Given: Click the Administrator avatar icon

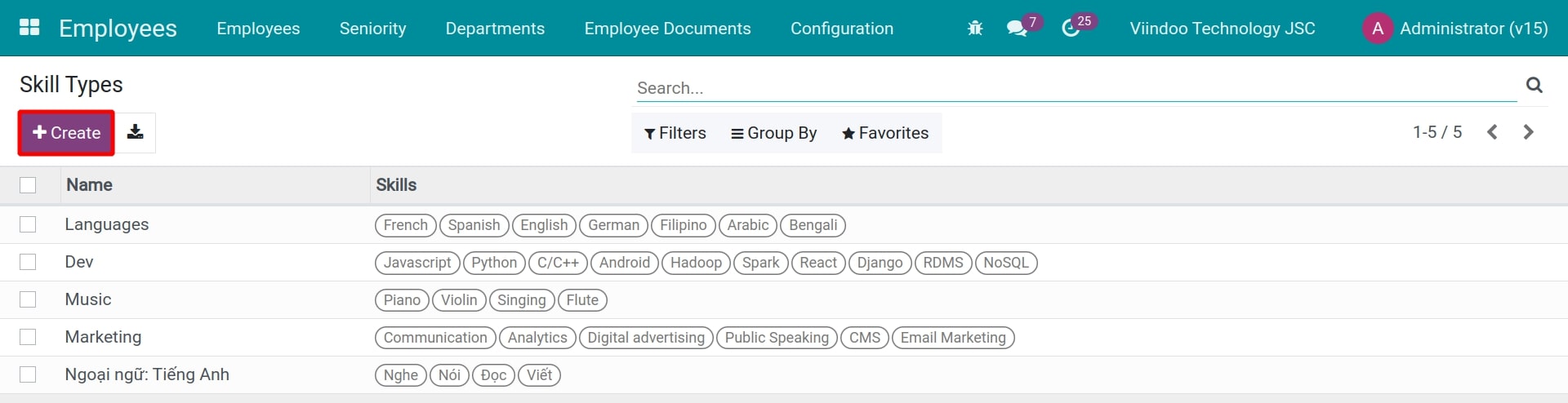Looking at the screenshot, I should click(x=1377, y=29).
